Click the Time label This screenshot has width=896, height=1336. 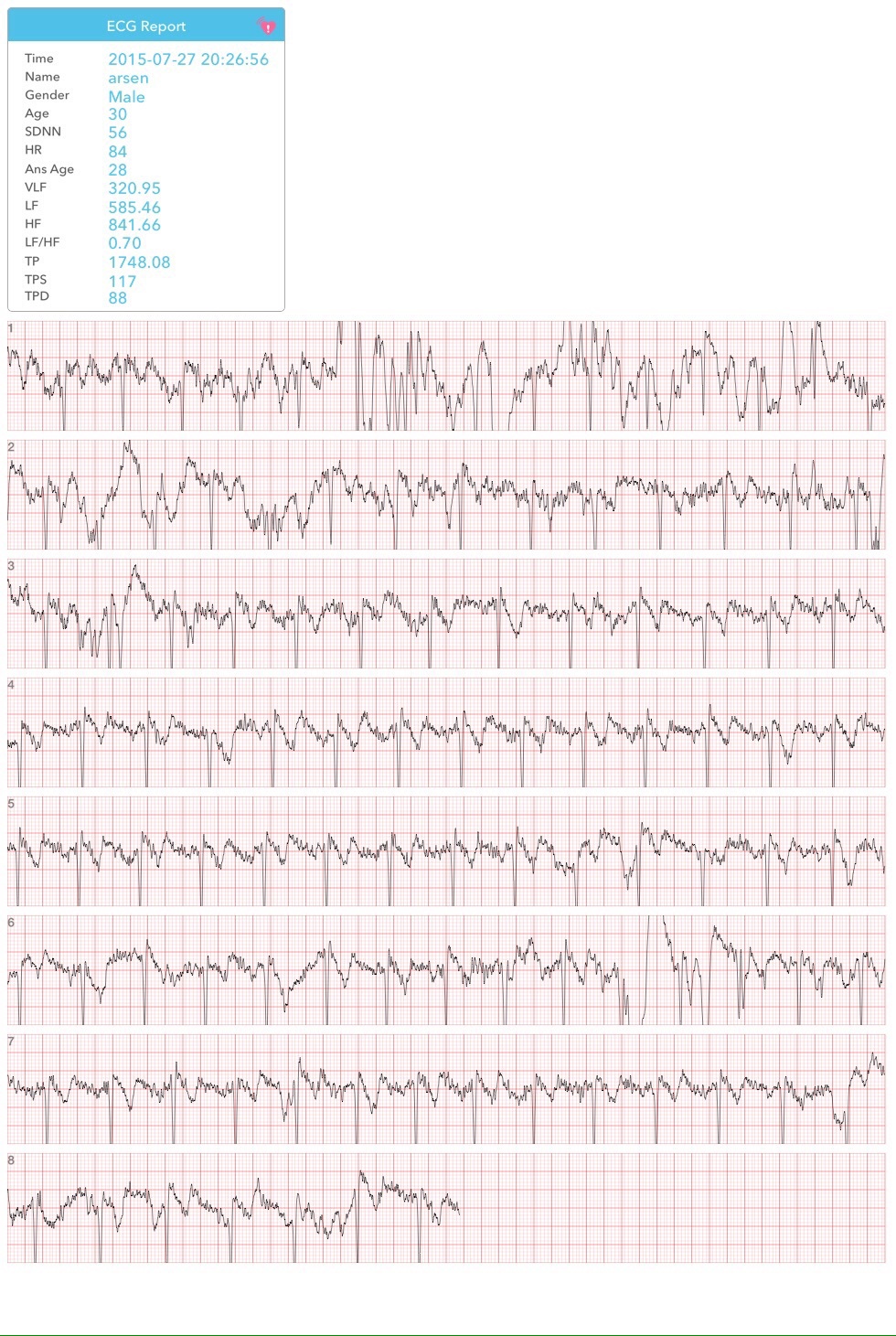click(x=39, y=59)
